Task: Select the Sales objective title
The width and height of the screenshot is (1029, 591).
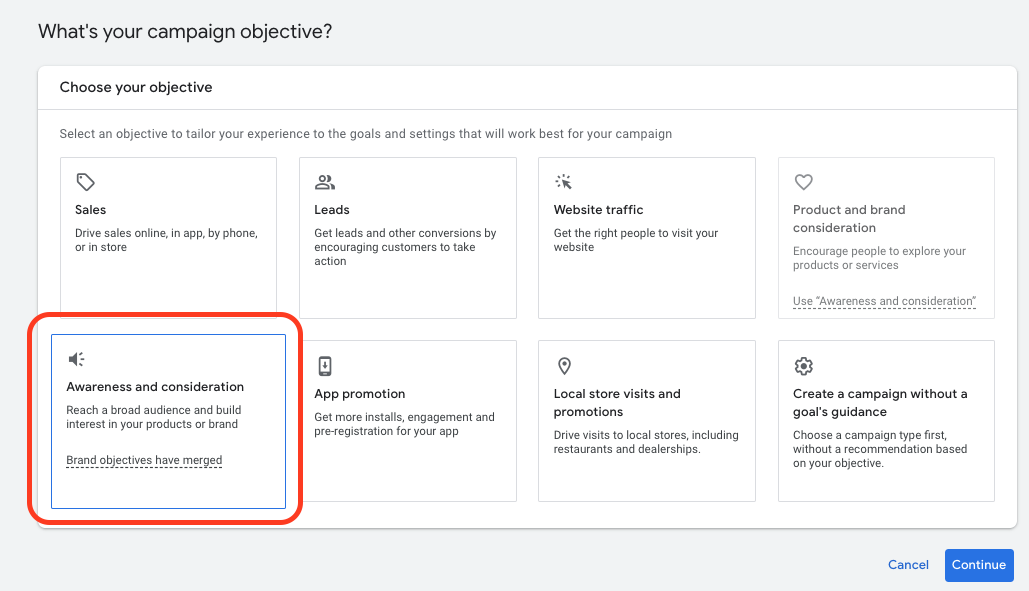Action: pyautogui.click(x=90, y=210)
